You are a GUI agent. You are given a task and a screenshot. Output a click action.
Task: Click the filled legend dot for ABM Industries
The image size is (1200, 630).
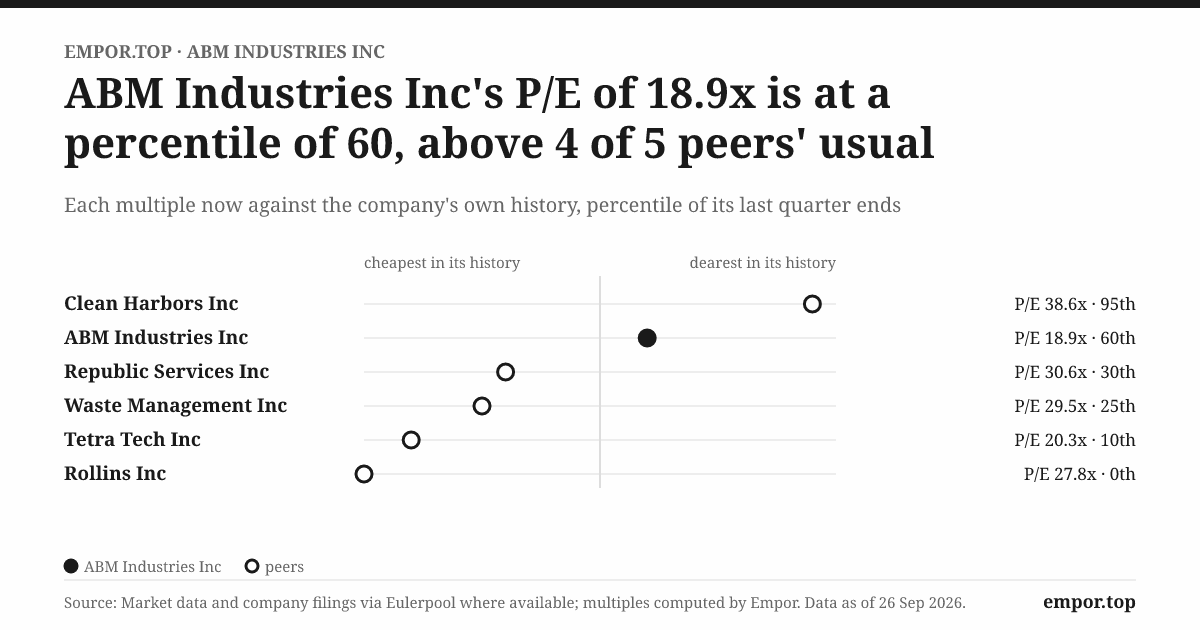point(71,566)
